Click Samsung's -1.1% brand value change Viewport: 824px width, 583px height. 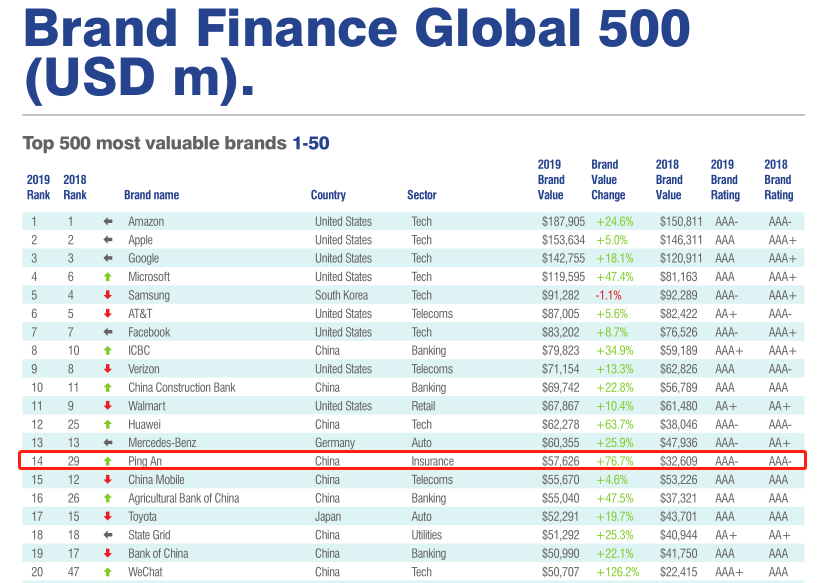tap(609, 296)
